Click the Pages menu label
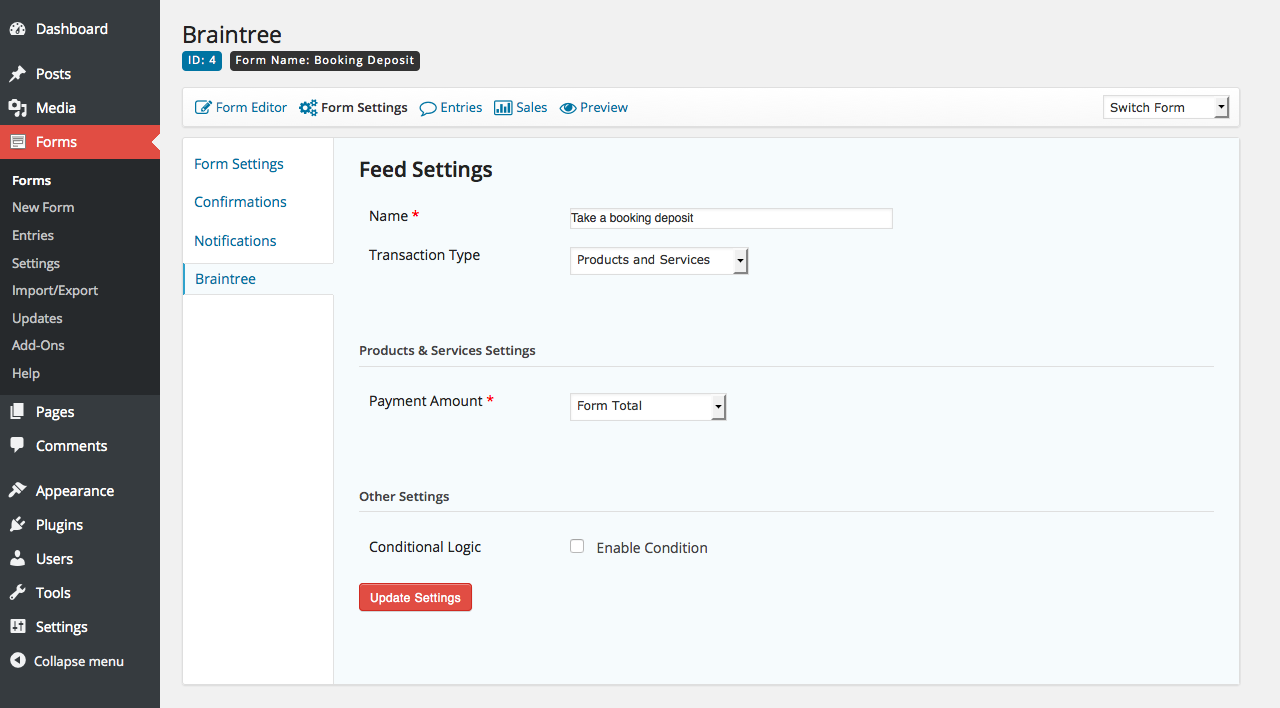1280x708 pixels. click(55, 412)
